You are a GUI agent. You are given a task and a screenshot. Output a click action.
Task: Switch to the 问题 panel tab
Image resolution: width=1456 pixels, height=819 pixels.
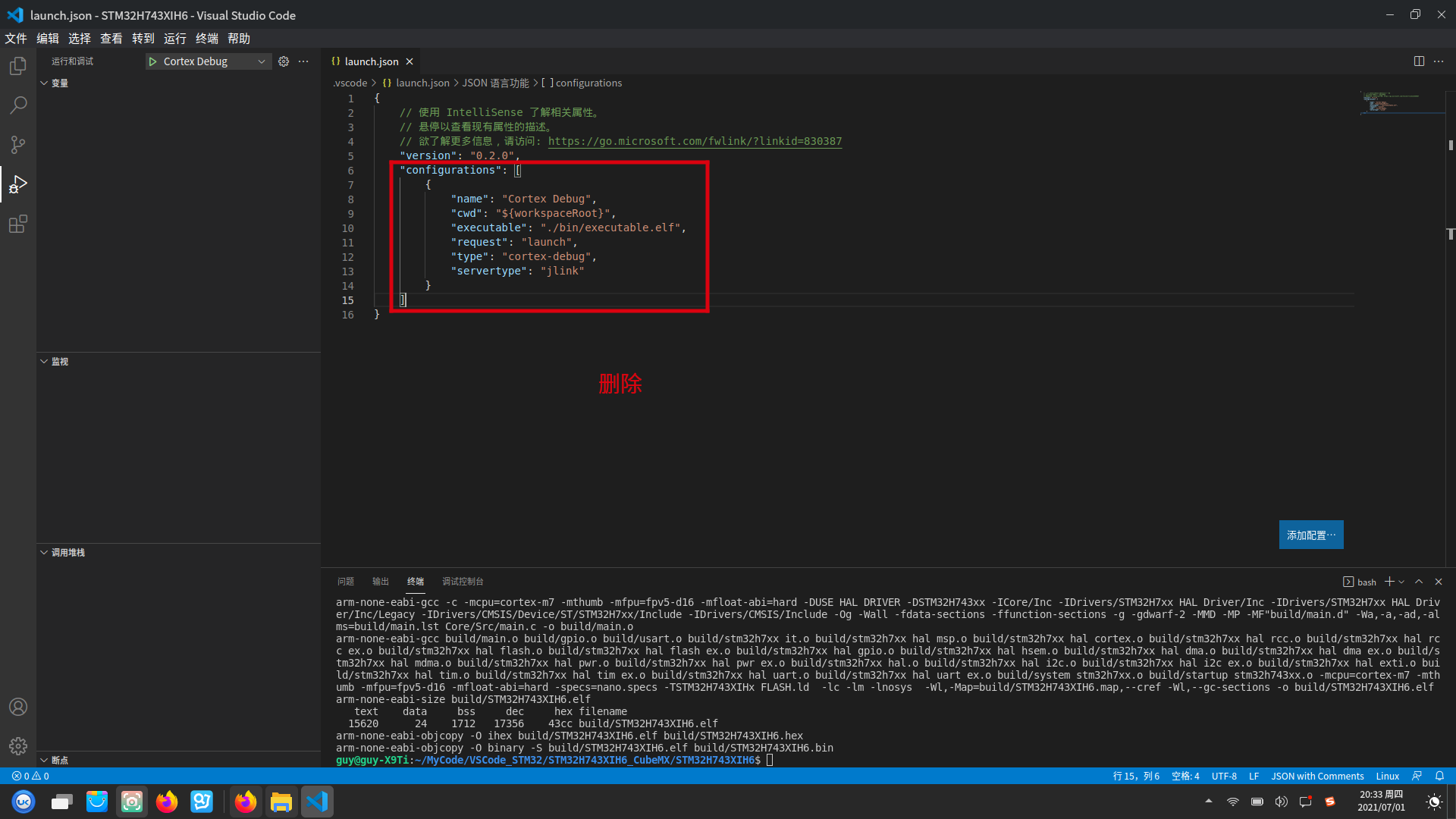click(346, 582)
